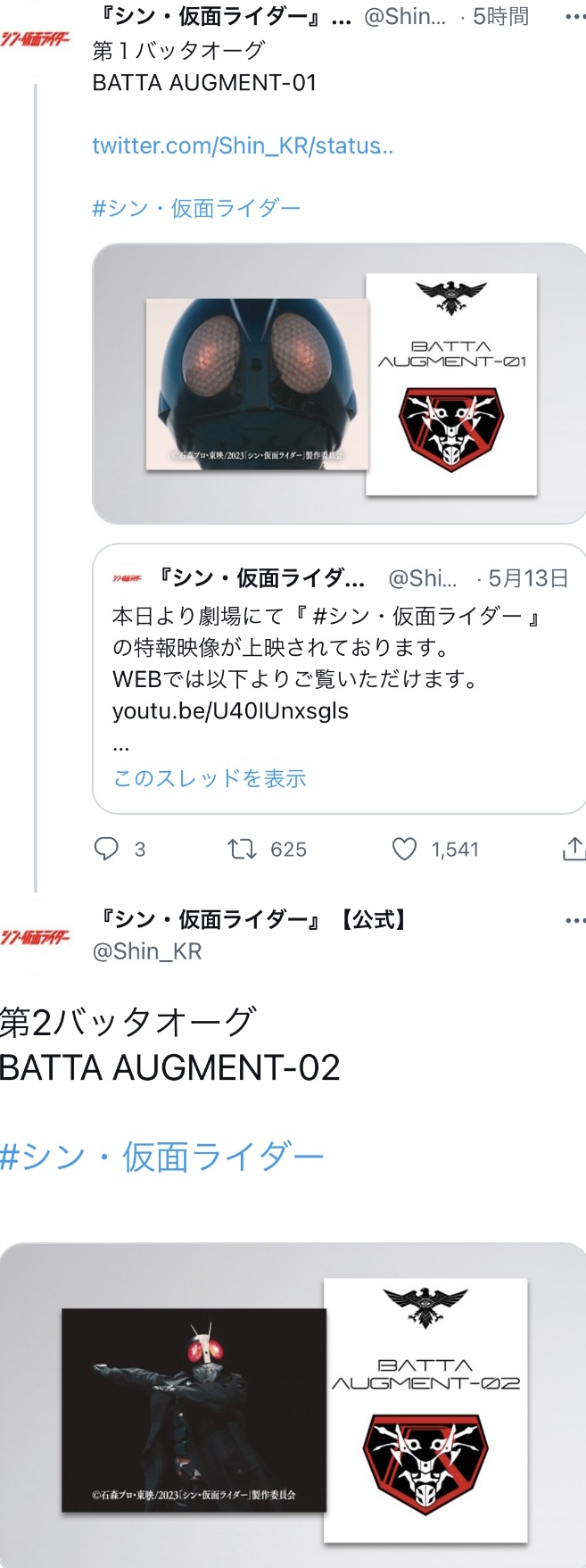The width and height of the screenshot is (586, 1568).
Task: Open profile avatar of first tweet
Action: (36, 38)
